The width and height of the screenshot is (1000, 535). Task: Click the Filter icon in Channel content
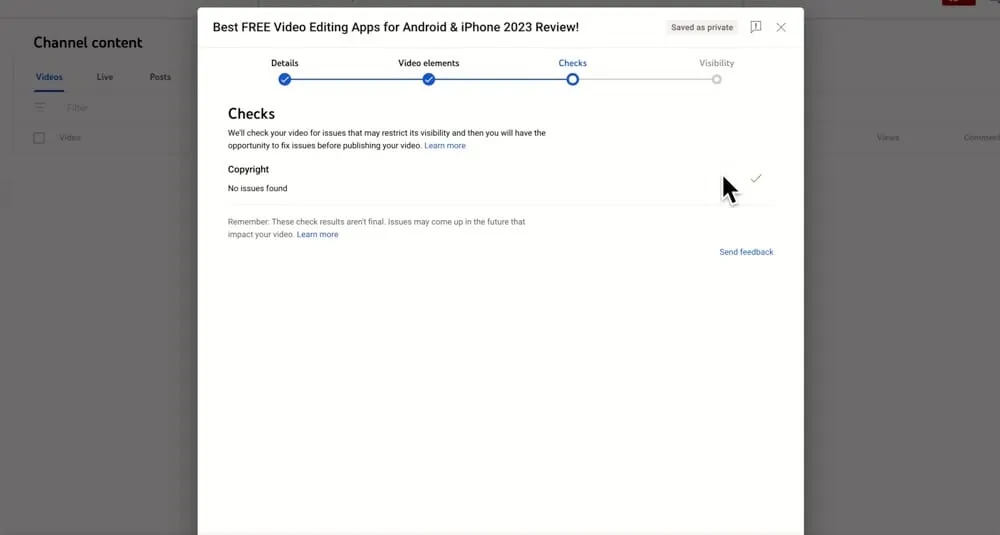[x=40, y=107]
